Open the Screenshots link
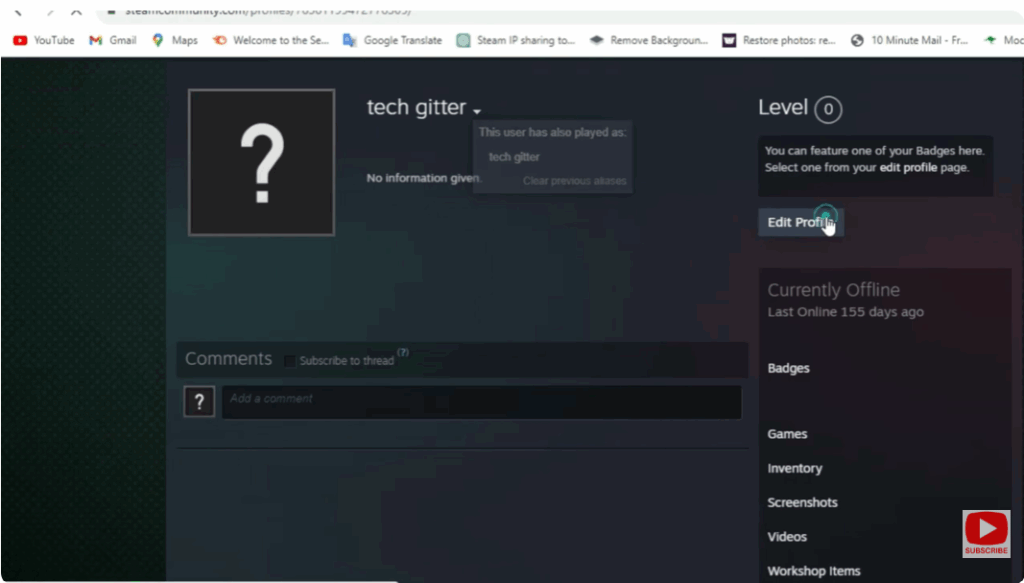 [802, 502]
